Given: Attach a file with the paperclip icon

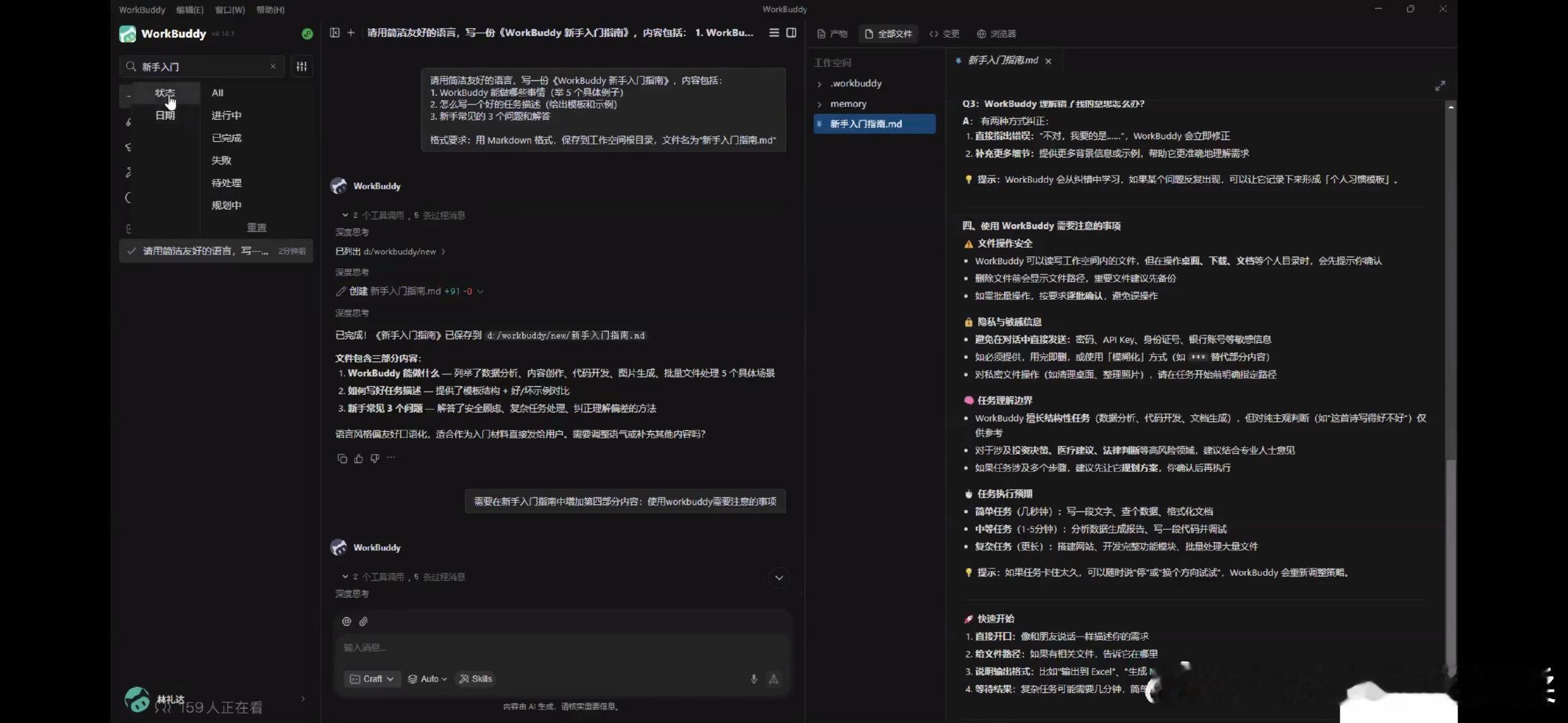Looking at the screenshot, I should pos(364,621).
